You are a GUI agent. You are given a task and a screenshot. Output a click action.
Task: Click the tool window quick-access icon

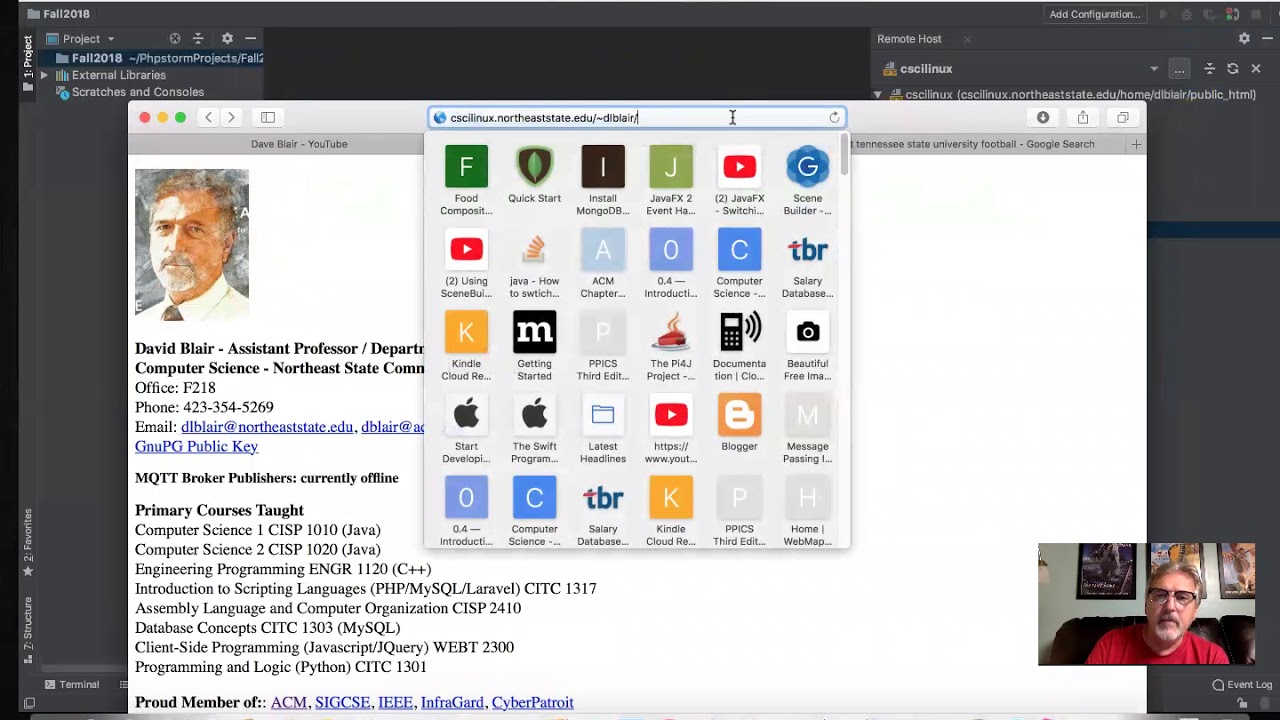point(29,704)
